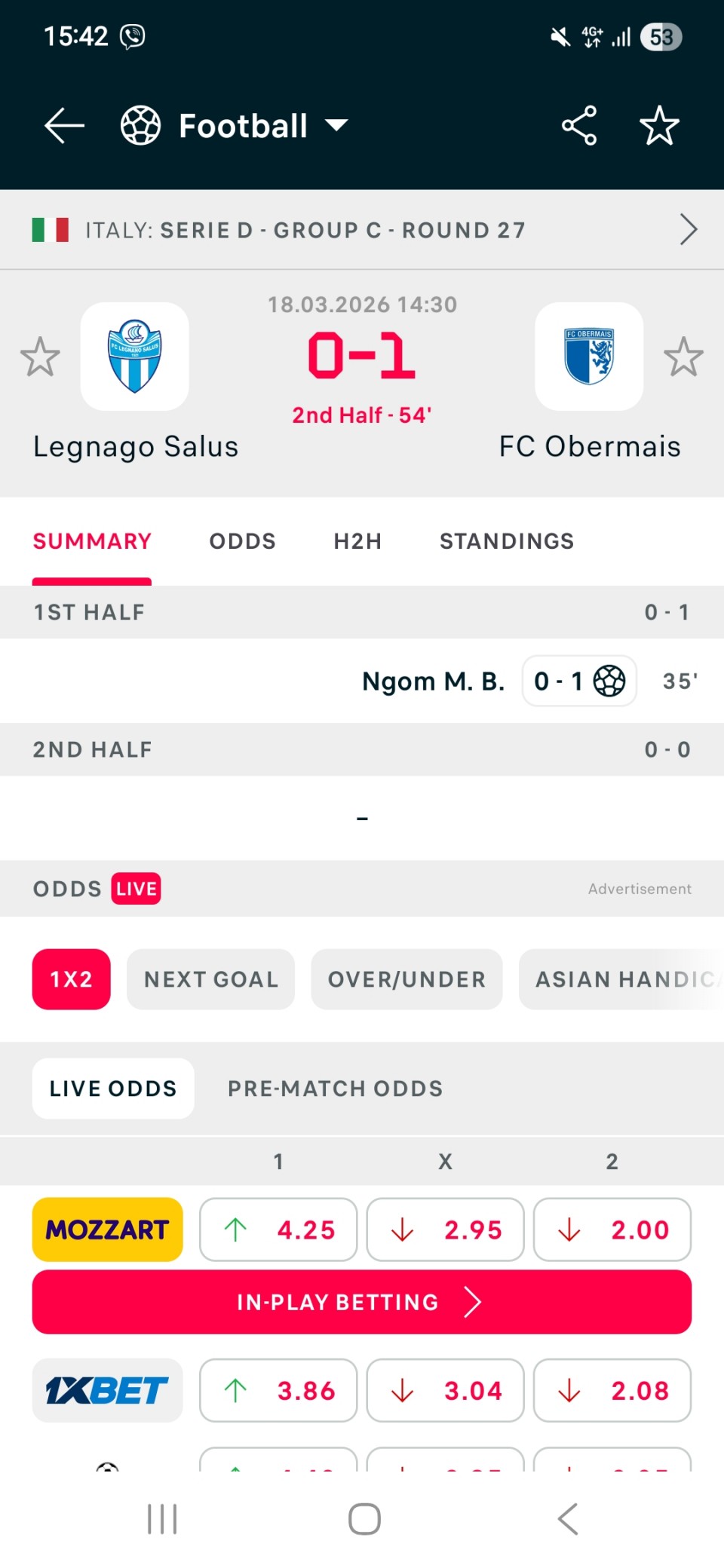Switch to PRE-MATCH ODDS view
Image resolution: width=724 pixels, height=1568 pixels.
coord(335,1089)
